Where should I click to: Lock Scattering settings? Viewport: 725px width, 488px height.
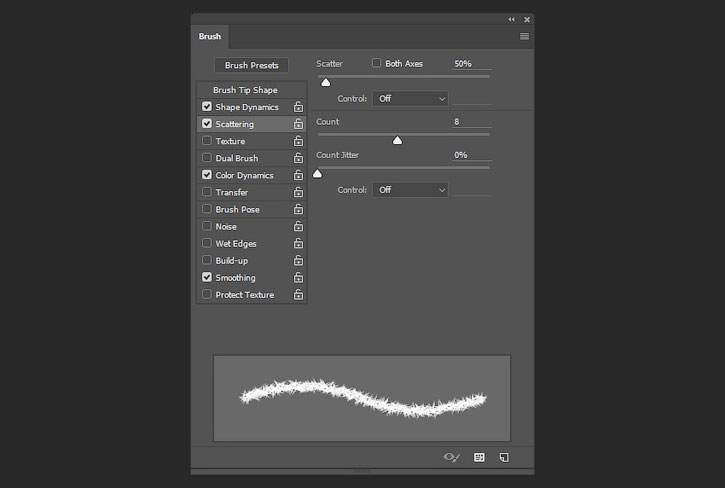[298, 124]
